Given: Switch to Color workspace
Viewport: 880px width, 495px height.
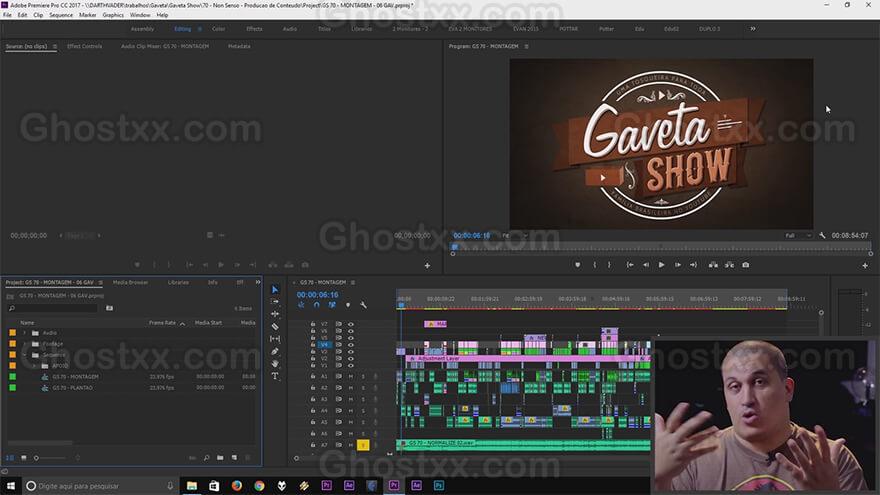Looking at the screenshot, I should [x=219, y=29].
